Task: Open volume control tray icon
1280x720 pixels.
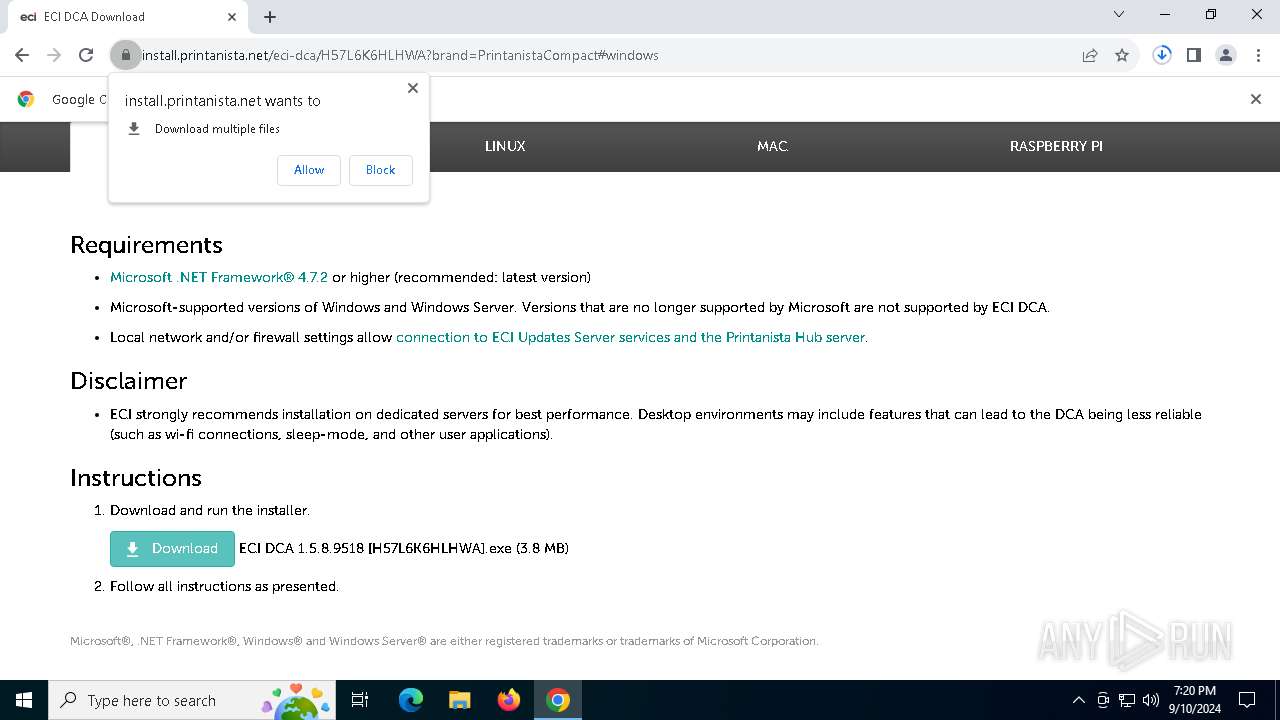Action: [x=1151, y=700]
